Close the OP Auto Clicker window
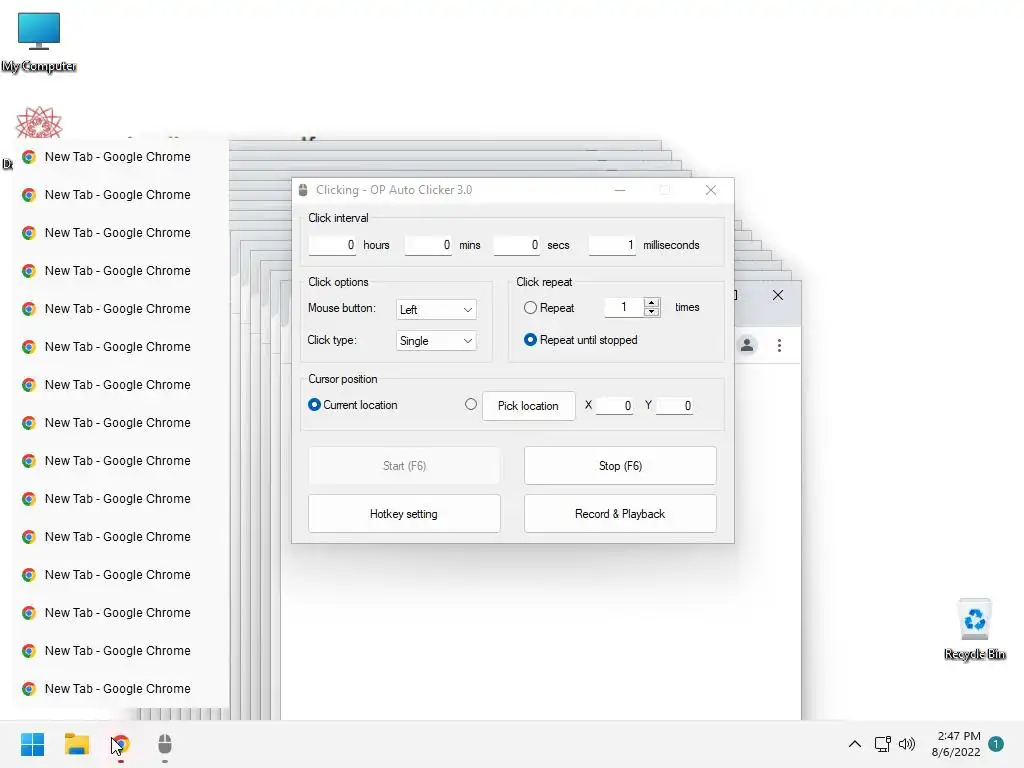Viewport: 1024px width, 768px height. (x=711, y=190)
